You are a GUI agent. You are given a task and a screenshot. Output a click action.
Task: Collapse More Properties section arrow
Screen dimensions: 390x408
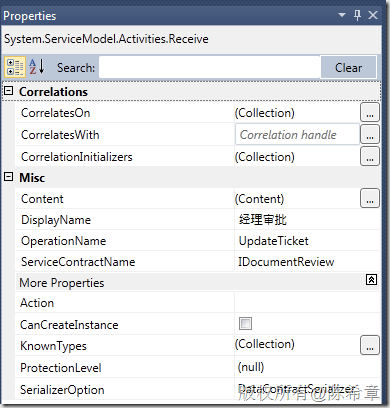371,280
